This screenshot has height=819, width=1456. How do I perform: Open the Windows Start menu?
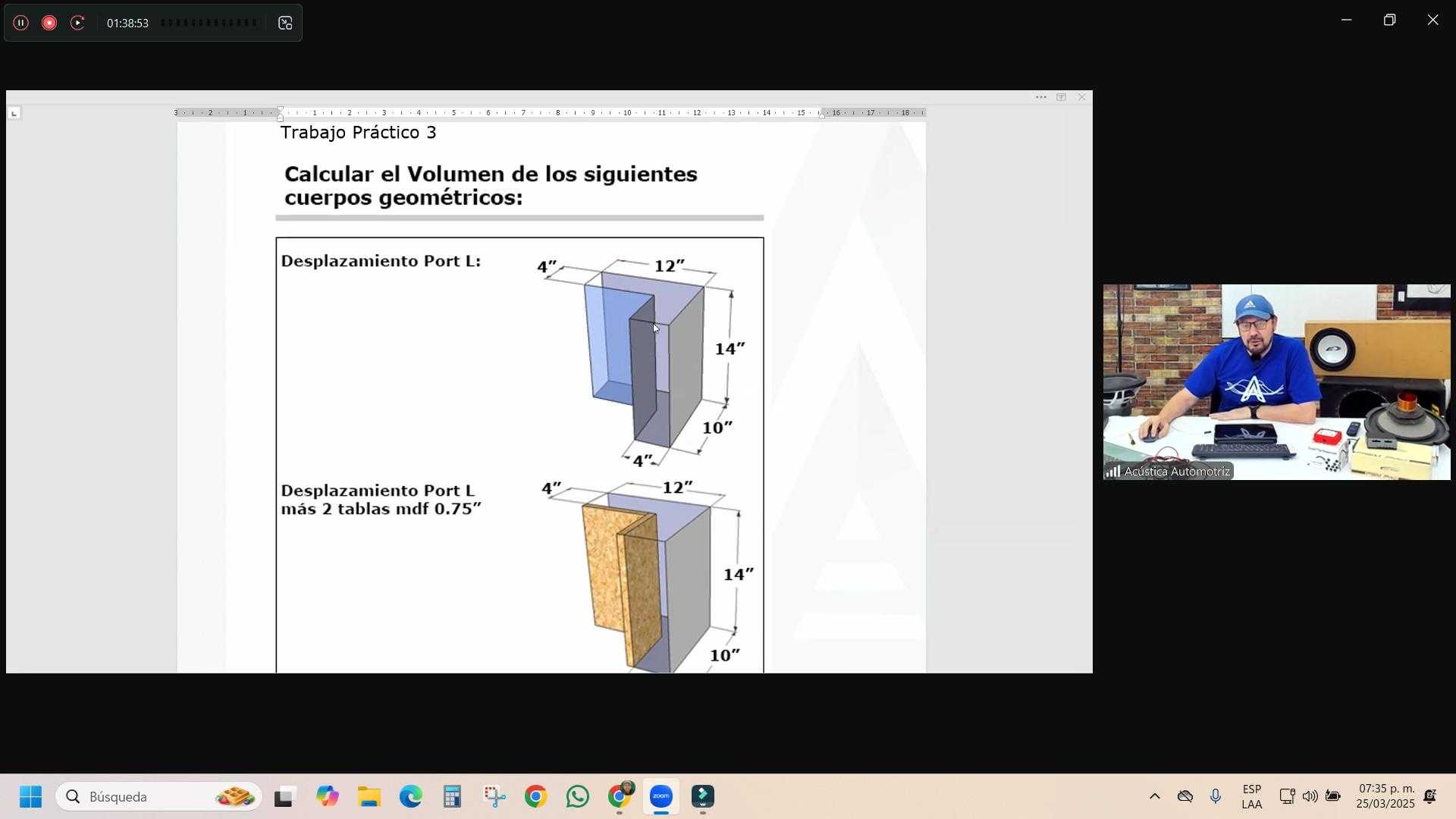pyautogui.click(x=30, y=797)
